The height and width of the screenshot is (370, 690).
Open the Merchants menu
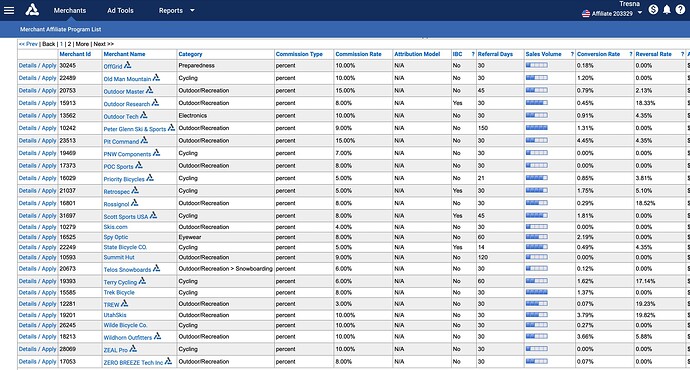[70, 11]
